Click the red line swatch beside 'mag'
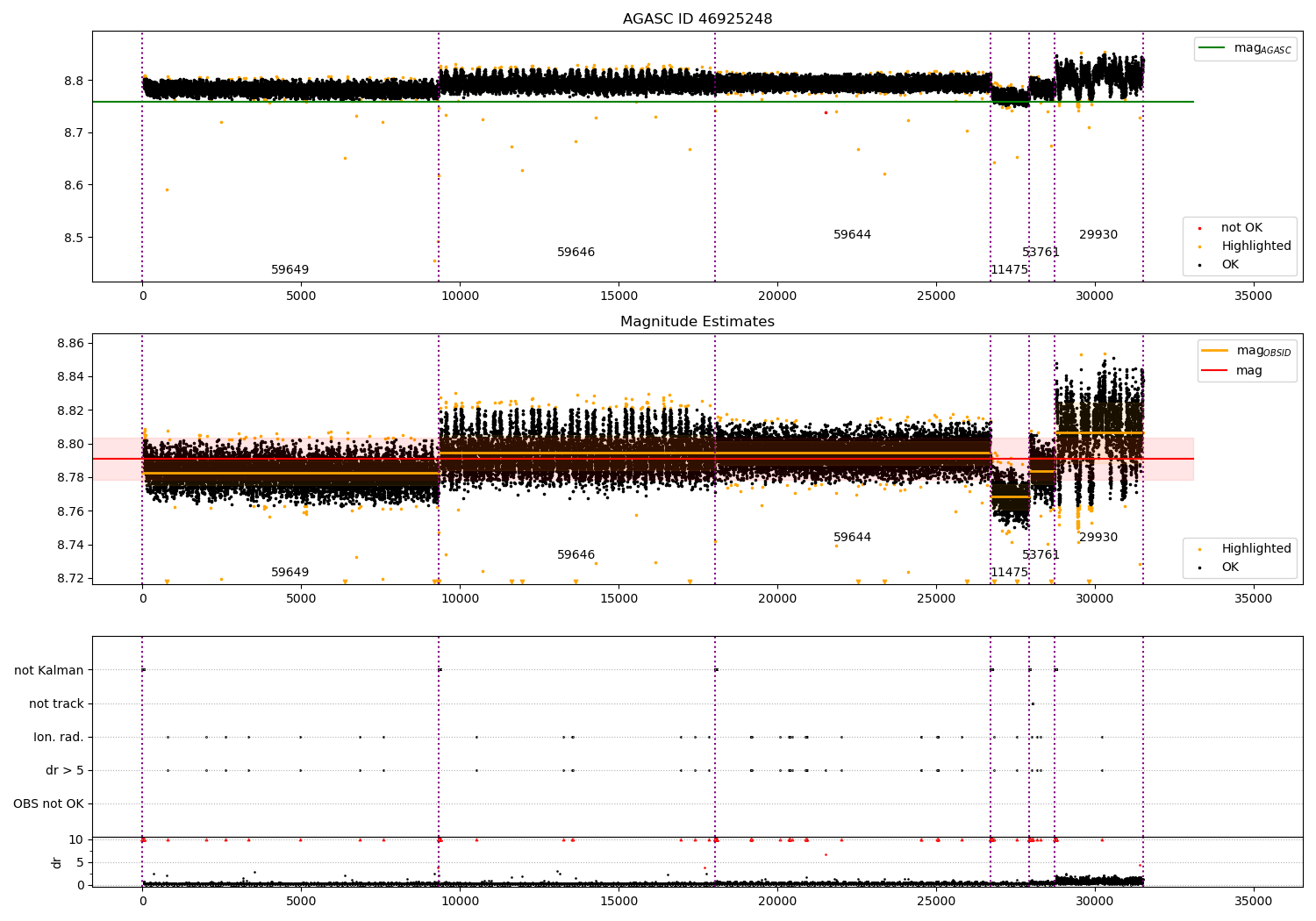 tap(1214, 371)
